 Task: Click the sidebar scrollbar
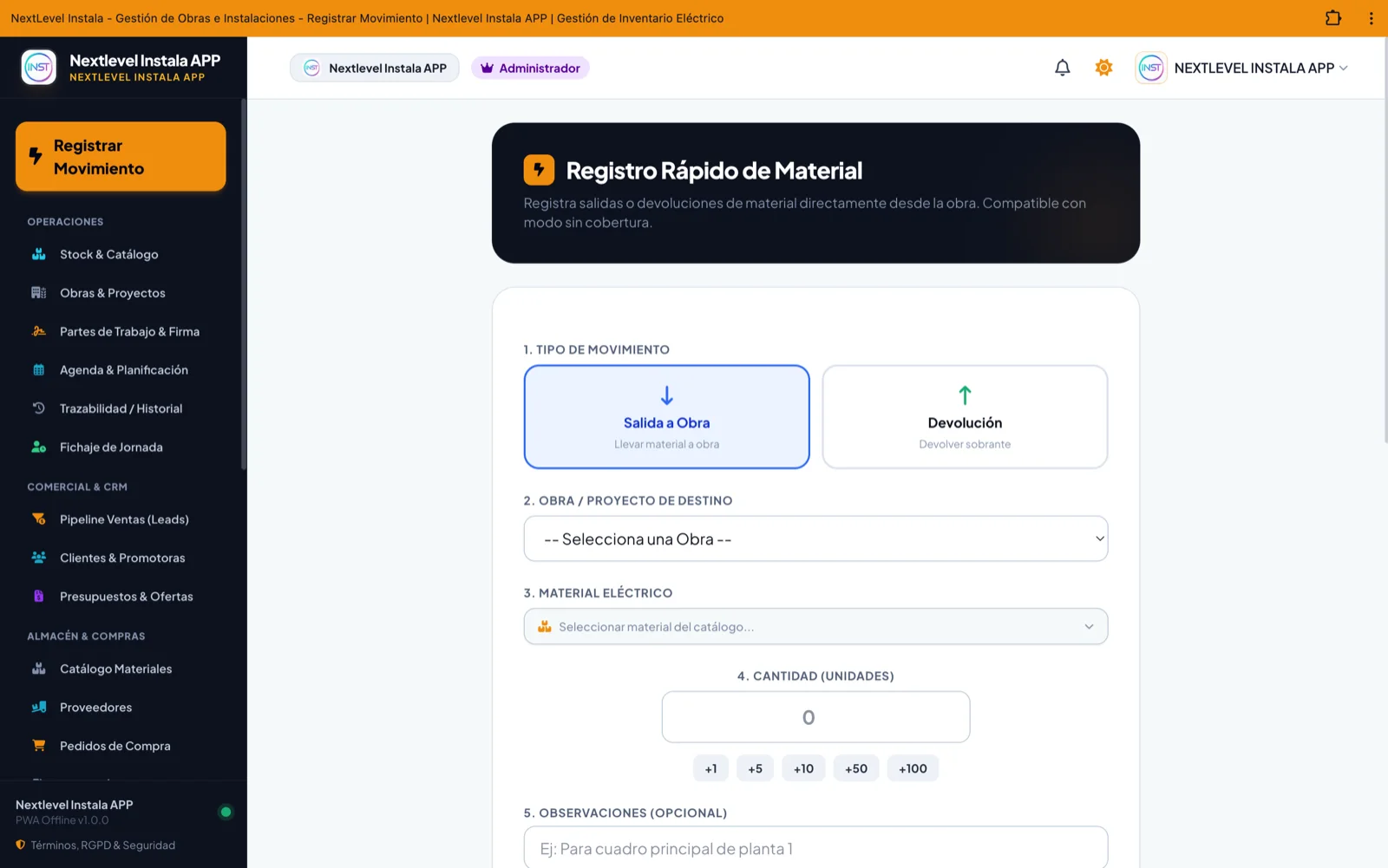244,286
